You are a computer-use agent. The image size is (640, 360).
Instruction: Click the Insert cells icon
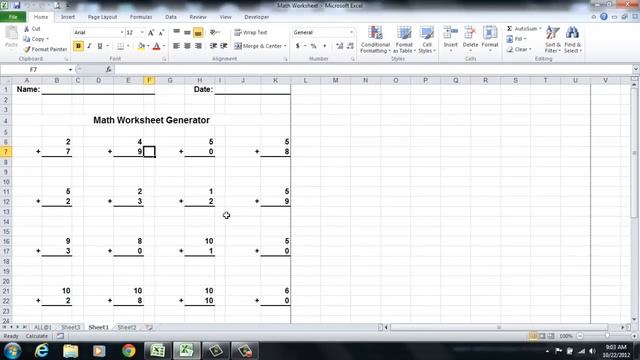(x=451, y=33)
